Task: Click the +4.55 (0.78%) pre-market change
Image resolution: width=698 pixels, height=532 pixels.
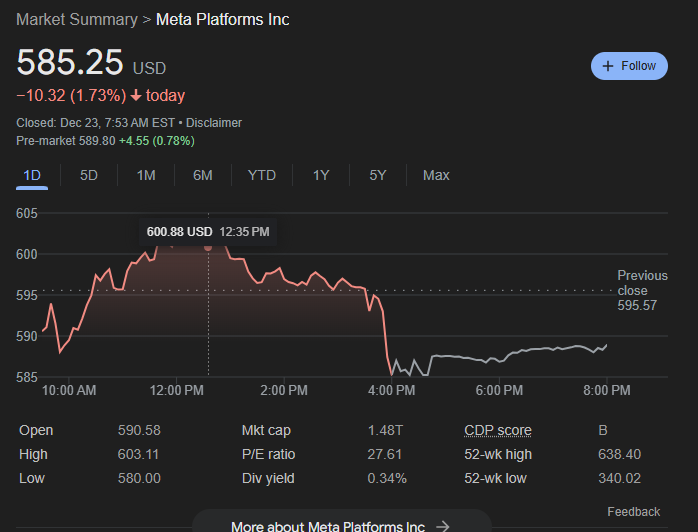Action: click(157, 141)
